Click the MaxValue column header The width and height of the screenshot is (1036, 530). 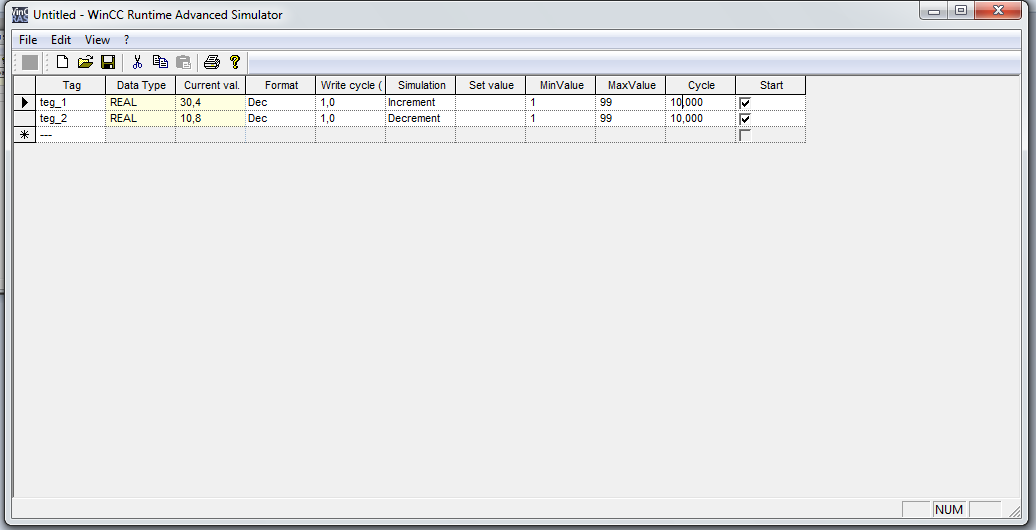631,85
